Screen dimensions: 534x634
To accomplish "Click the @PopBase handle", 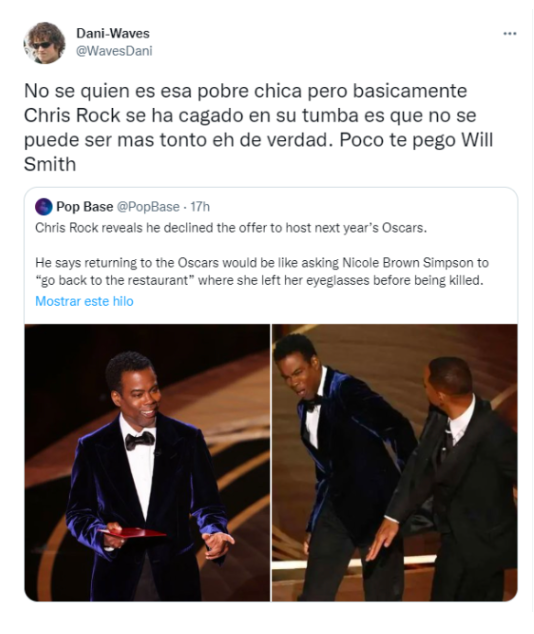I will (148, 207).
